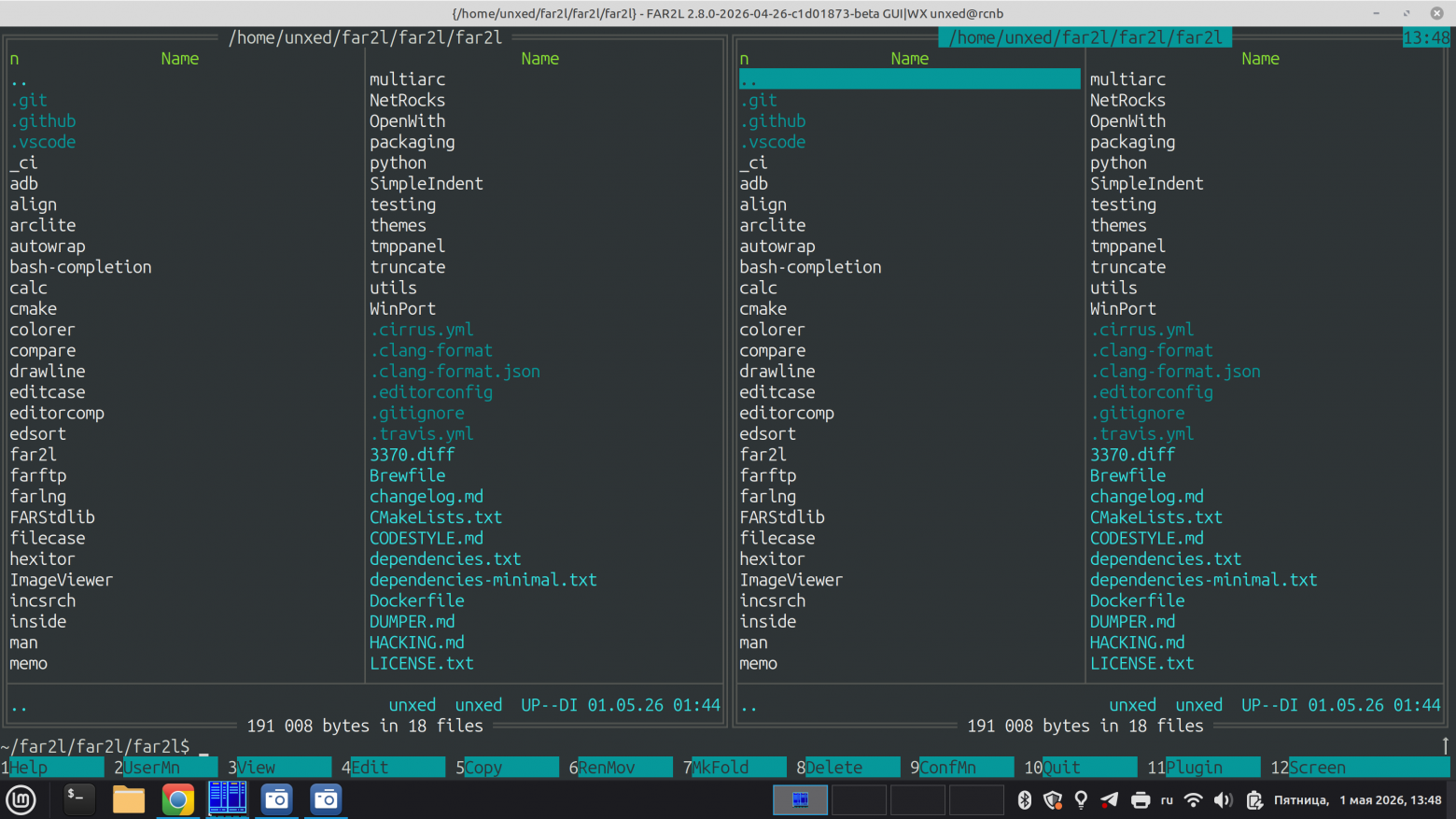Open the Linux Mint start menu
Screen dimensions: 1456x819
click(21, 800)
